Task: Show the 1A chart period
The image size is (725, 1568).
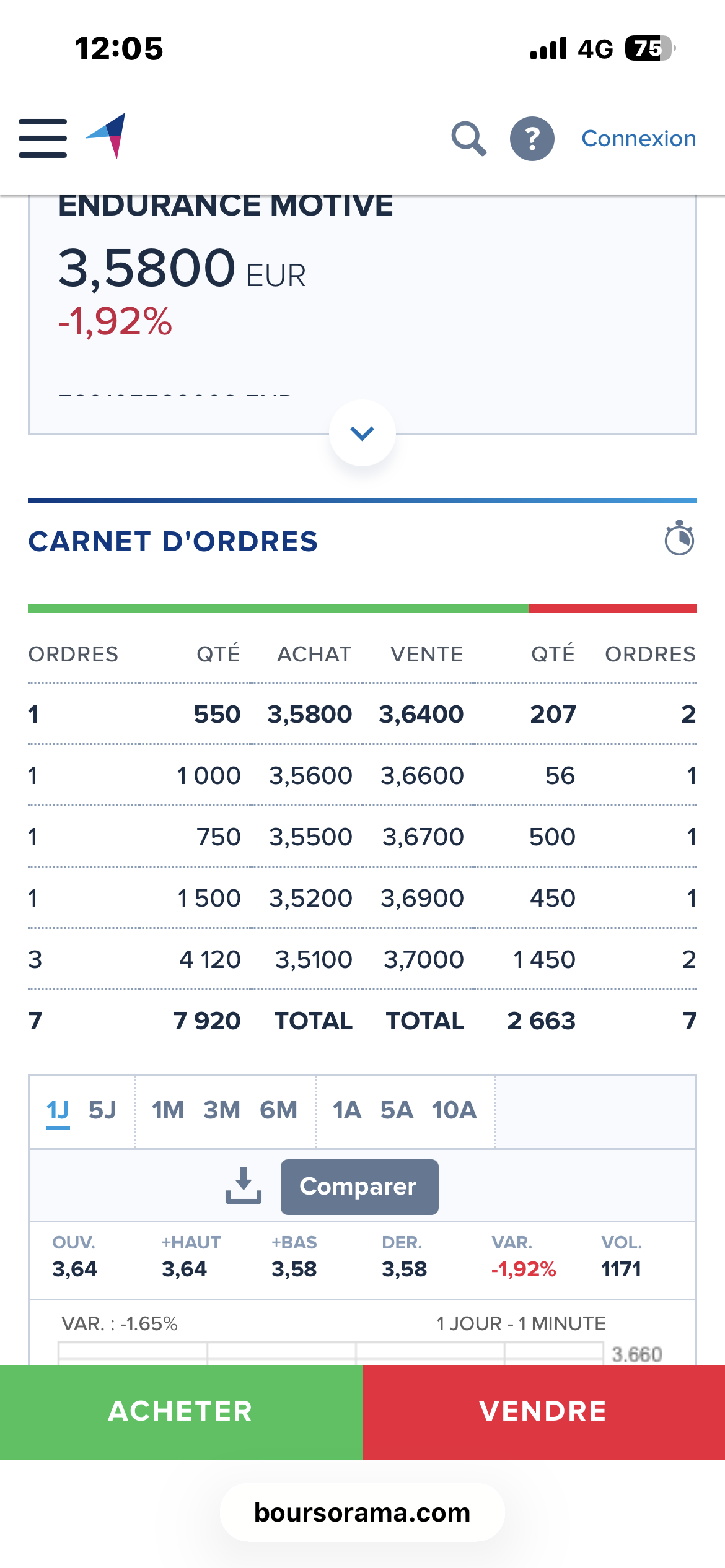Action: (x=347, y=1110)
